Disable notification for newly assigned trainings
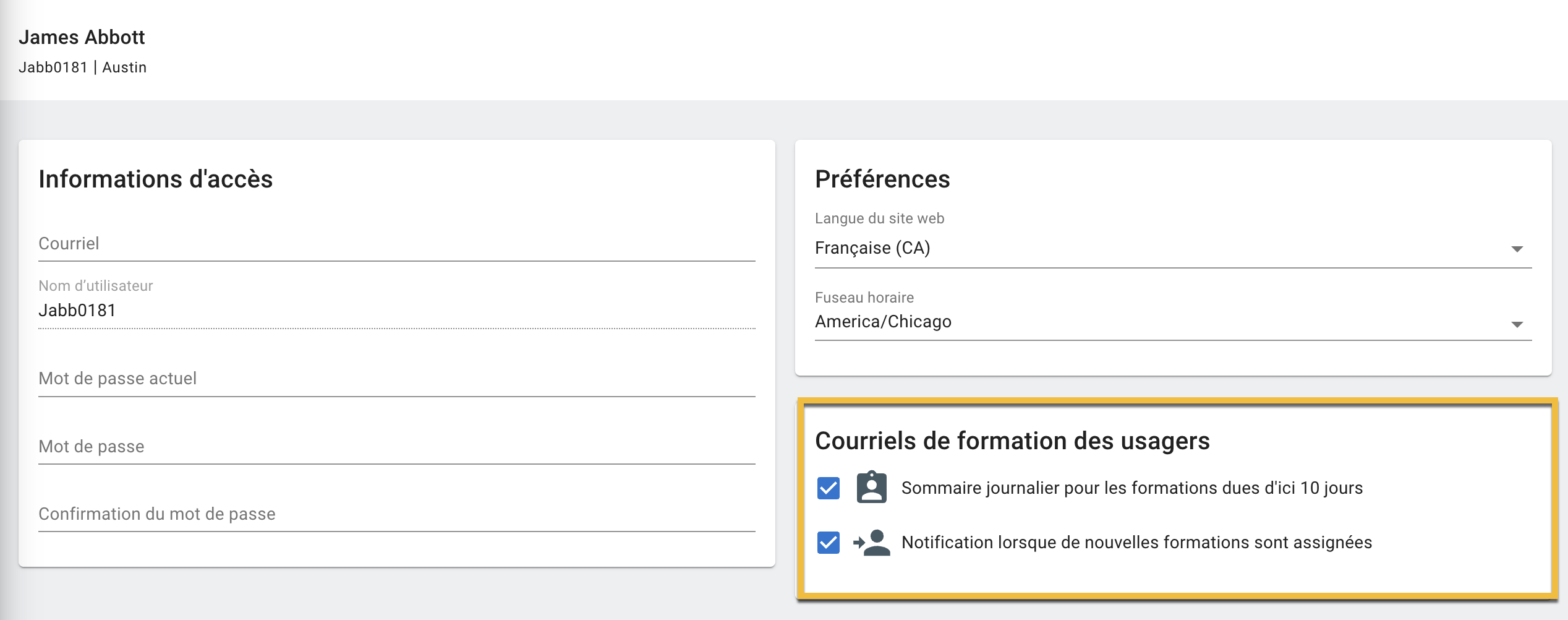Viewport: 1568px width, 620px height. tap(828, 543)
